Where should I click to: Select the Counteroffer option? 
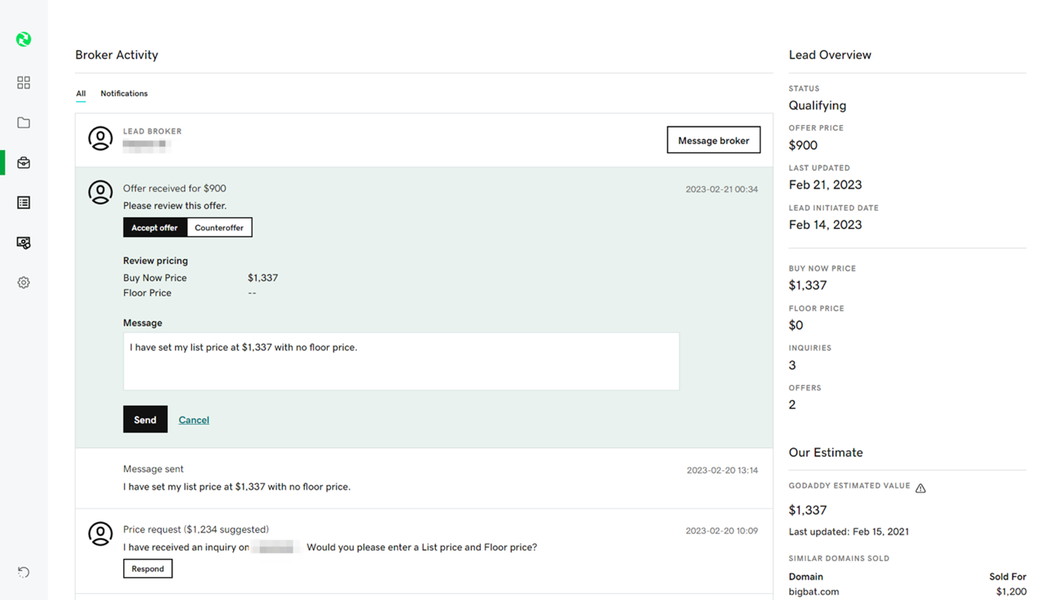click(219, 228)
